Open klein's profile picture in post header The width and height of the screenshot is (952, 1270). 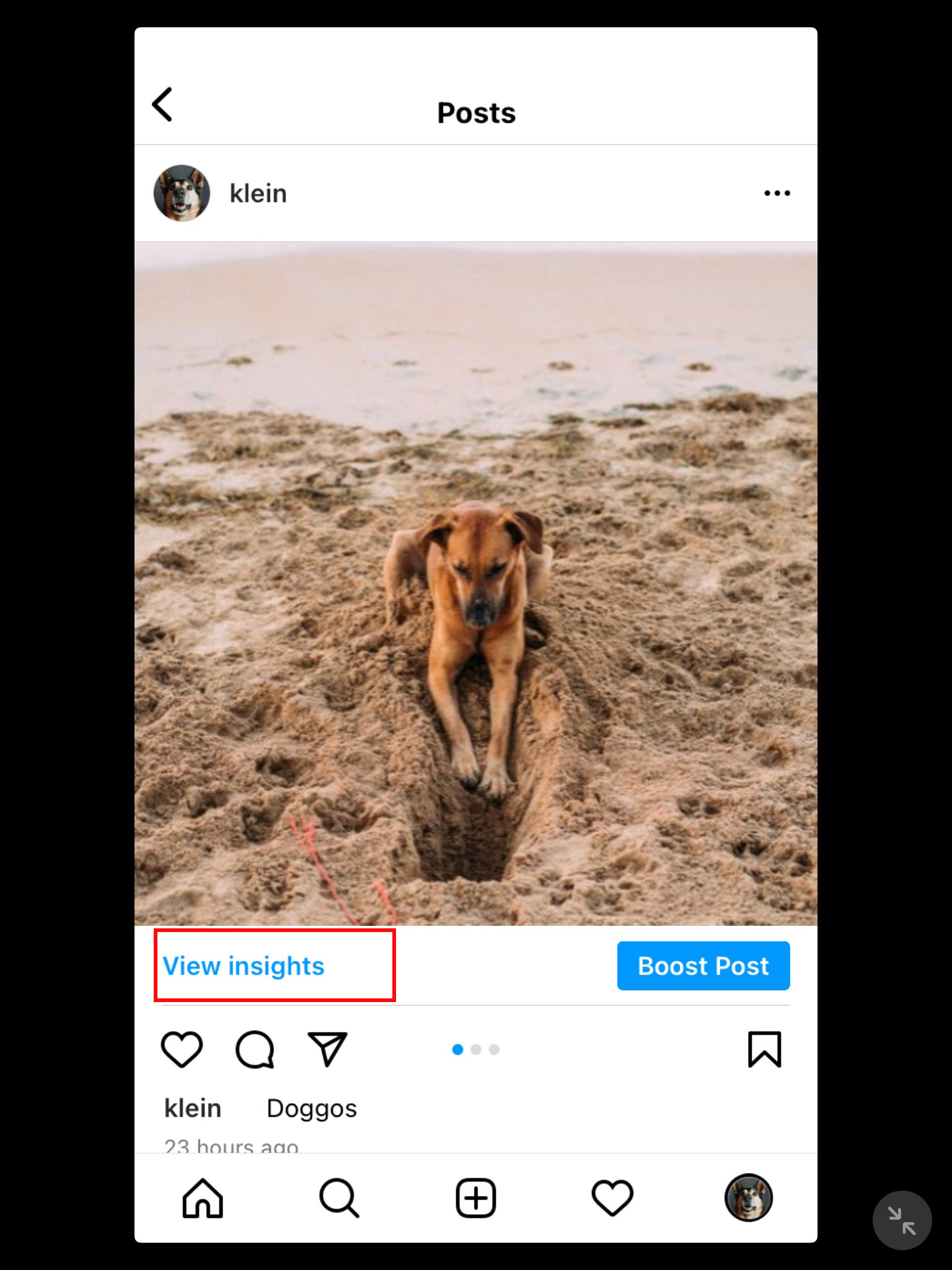tap(182, 193)
